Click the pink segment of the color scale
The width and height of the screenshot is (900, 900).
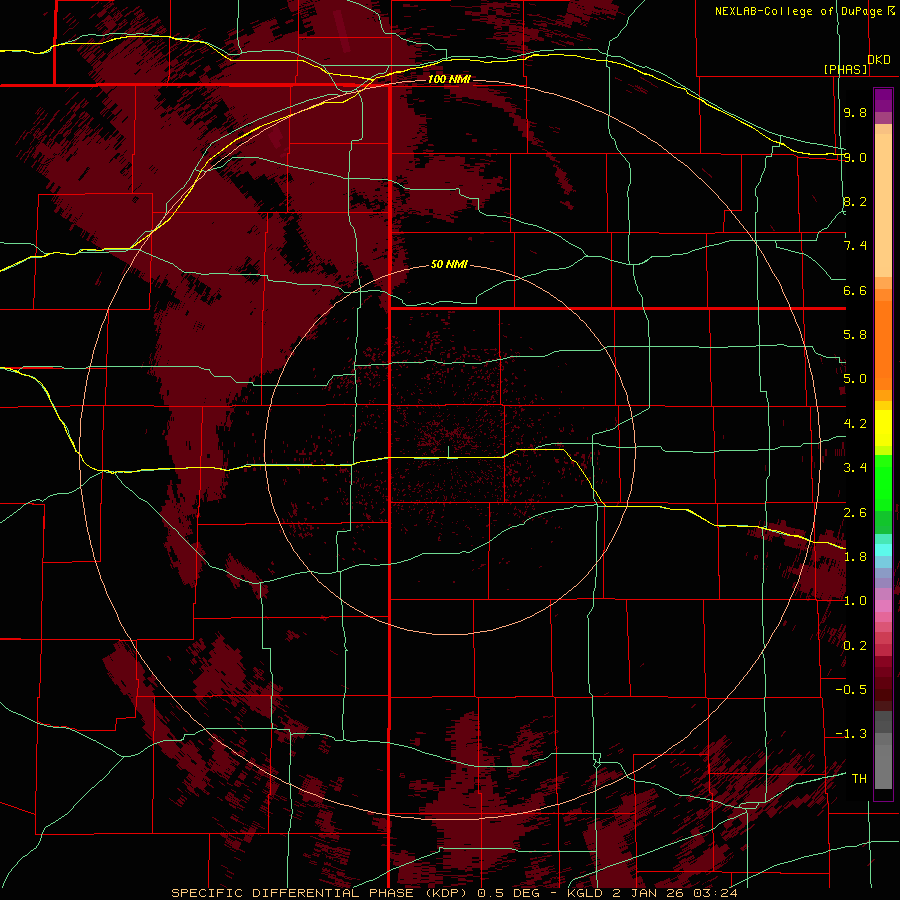(883, 606)
